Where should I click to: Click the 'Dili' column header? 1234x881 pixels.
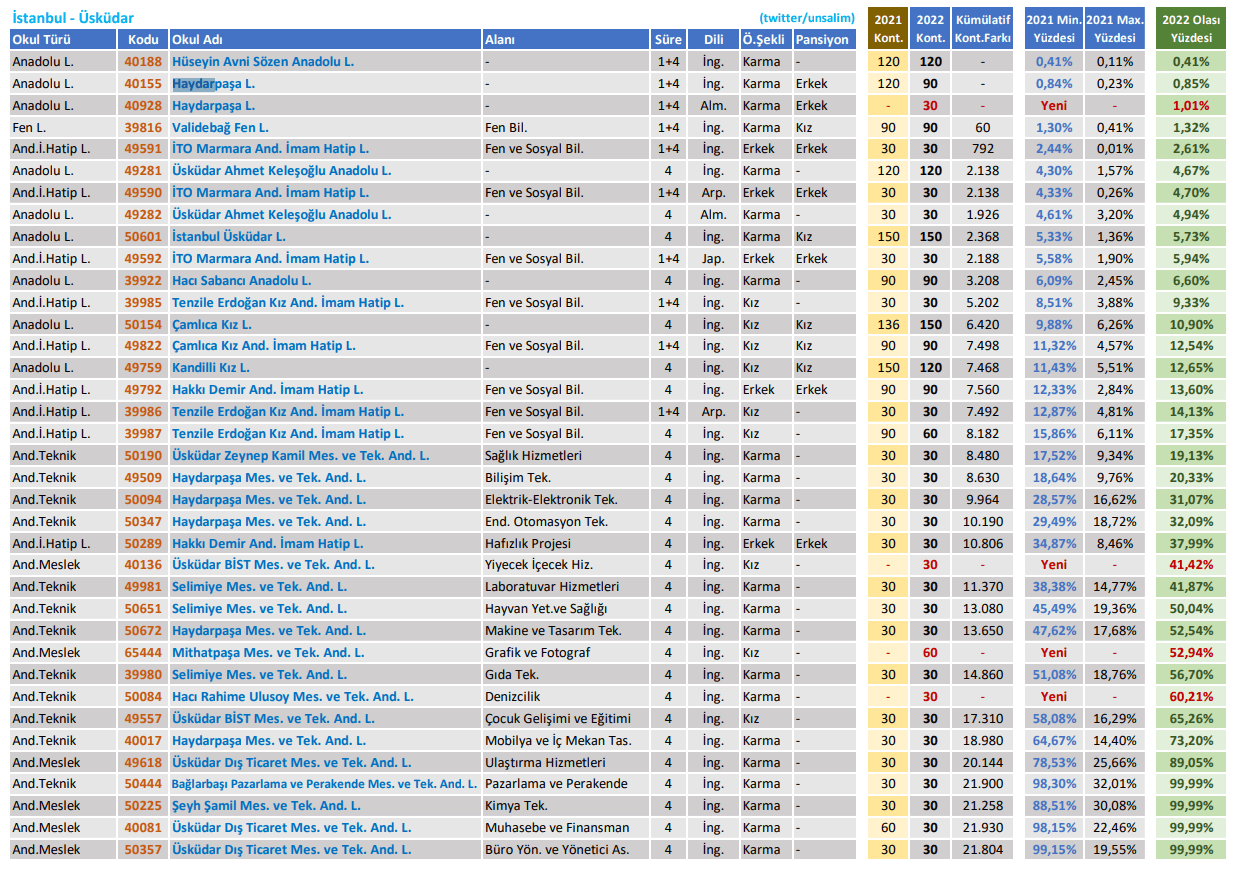[x=713, y=40]
